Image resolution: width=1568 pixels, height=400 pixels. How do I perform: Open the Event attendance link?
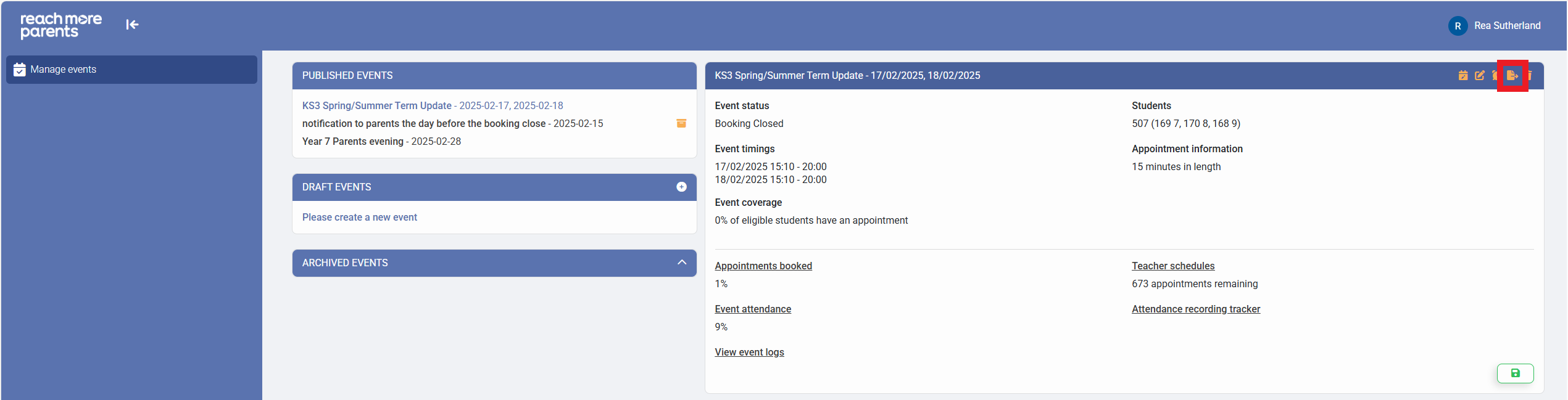click(753, 309)
